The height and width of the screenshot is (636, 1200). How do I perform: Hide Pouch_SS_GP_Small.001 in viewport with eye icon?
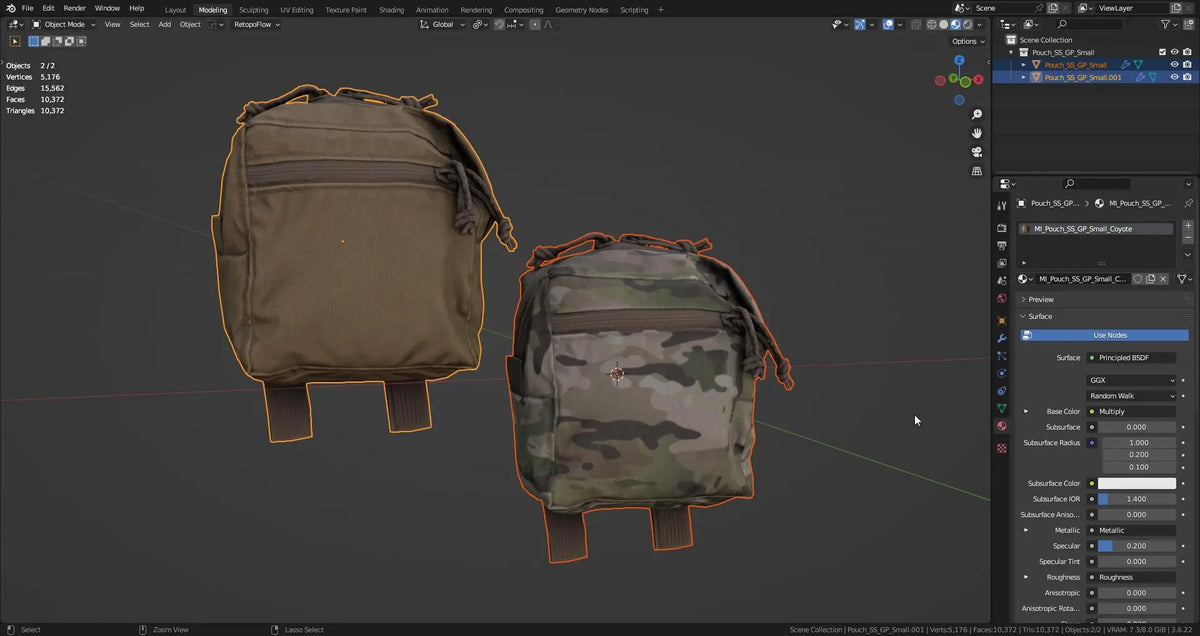[1174, 77]
